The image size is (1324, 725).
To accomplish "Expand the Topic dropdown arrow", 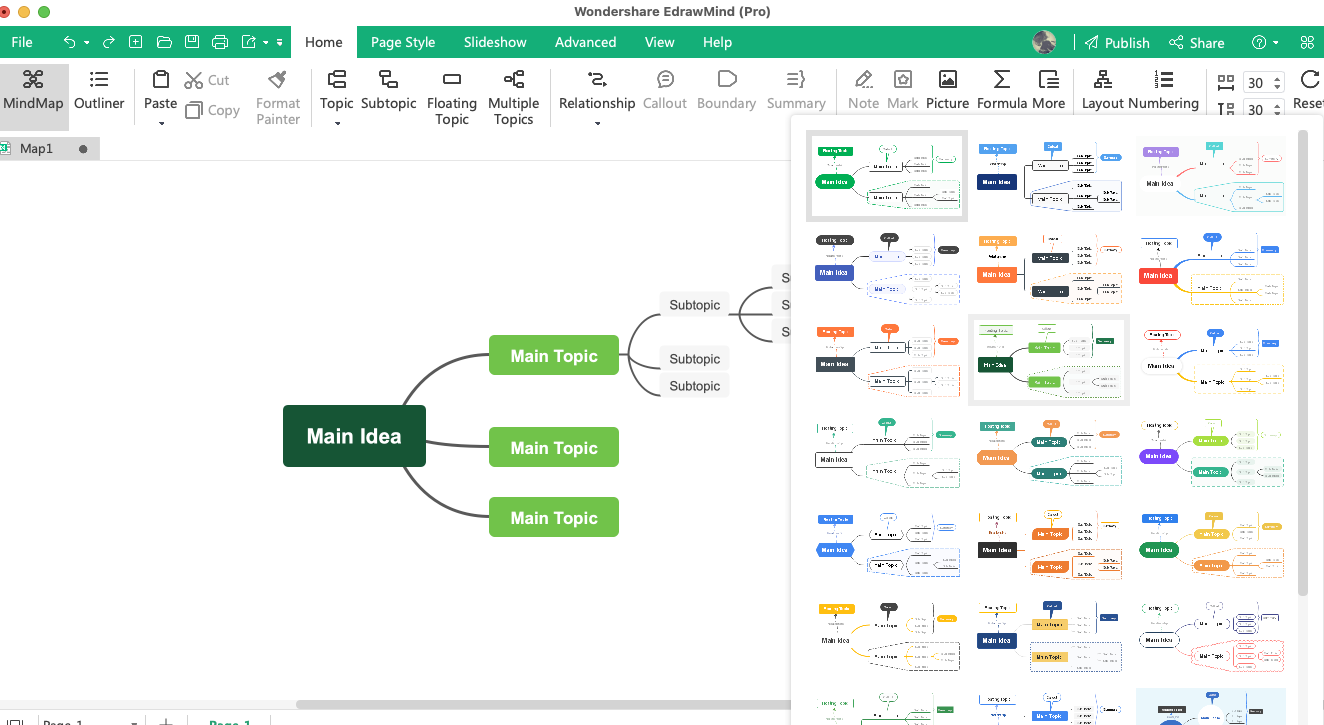I will click(x=337, y=124).
